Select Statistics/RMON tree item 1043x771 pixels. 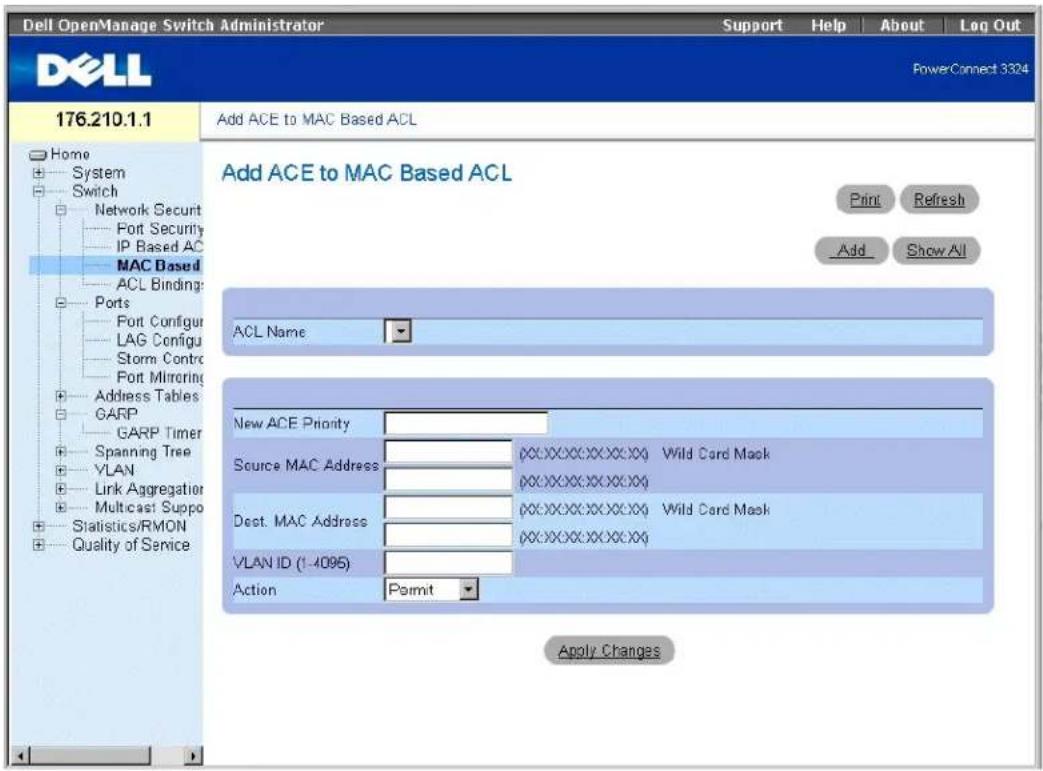129,526
